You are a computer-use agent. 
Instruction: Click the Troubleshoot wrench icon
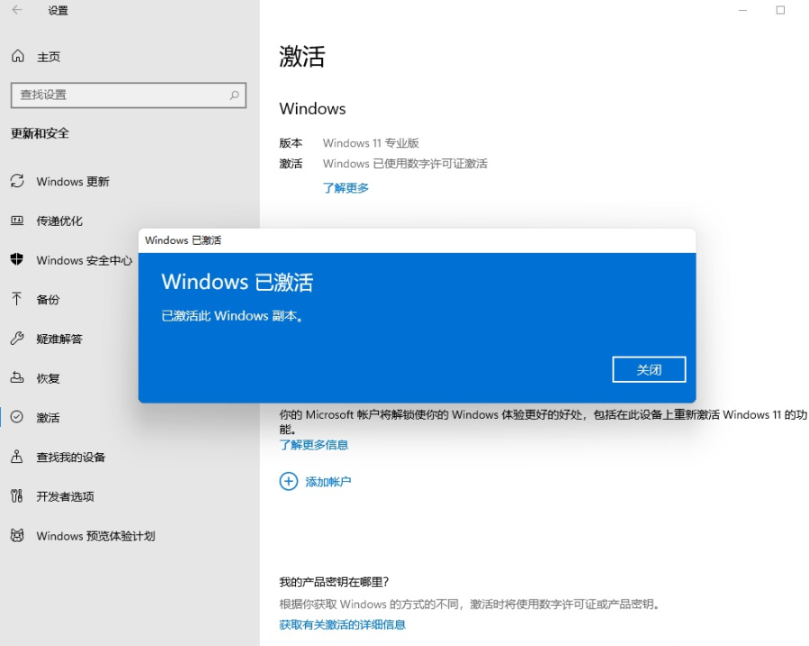(17, 338)
